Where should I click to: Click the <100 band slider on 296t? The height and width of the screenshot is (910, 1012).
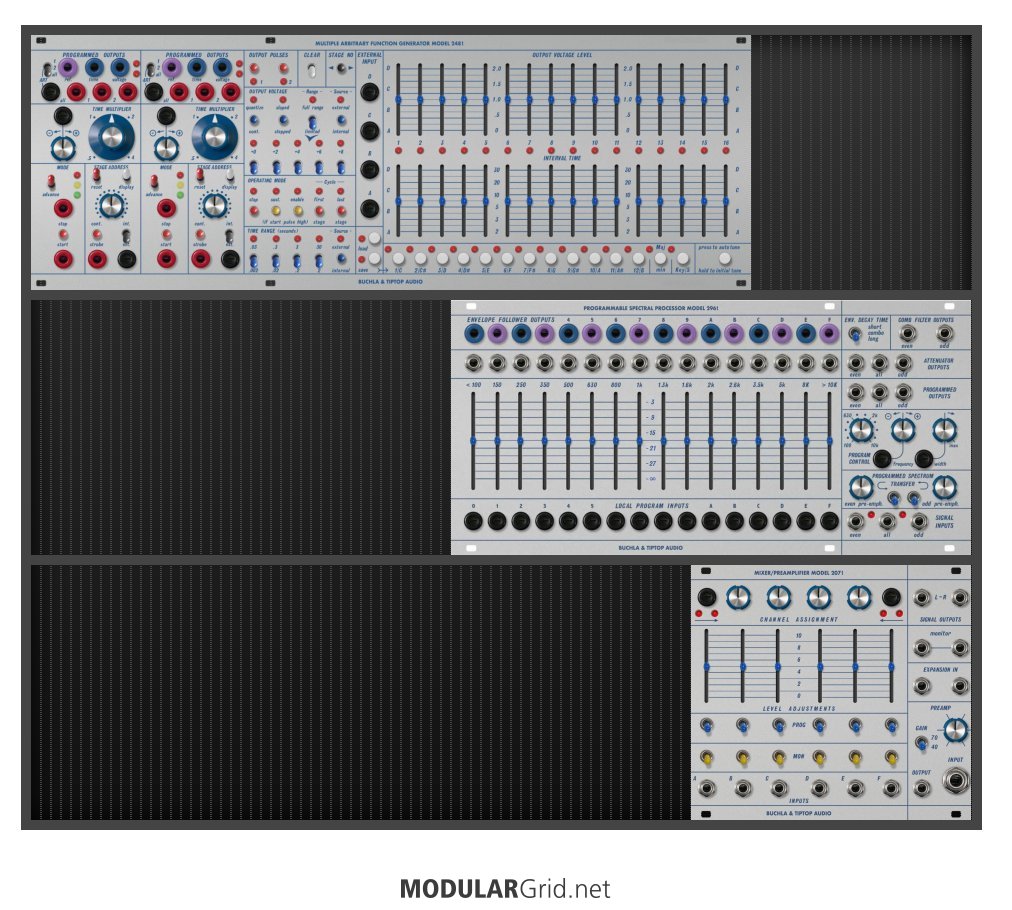point(473,441)
